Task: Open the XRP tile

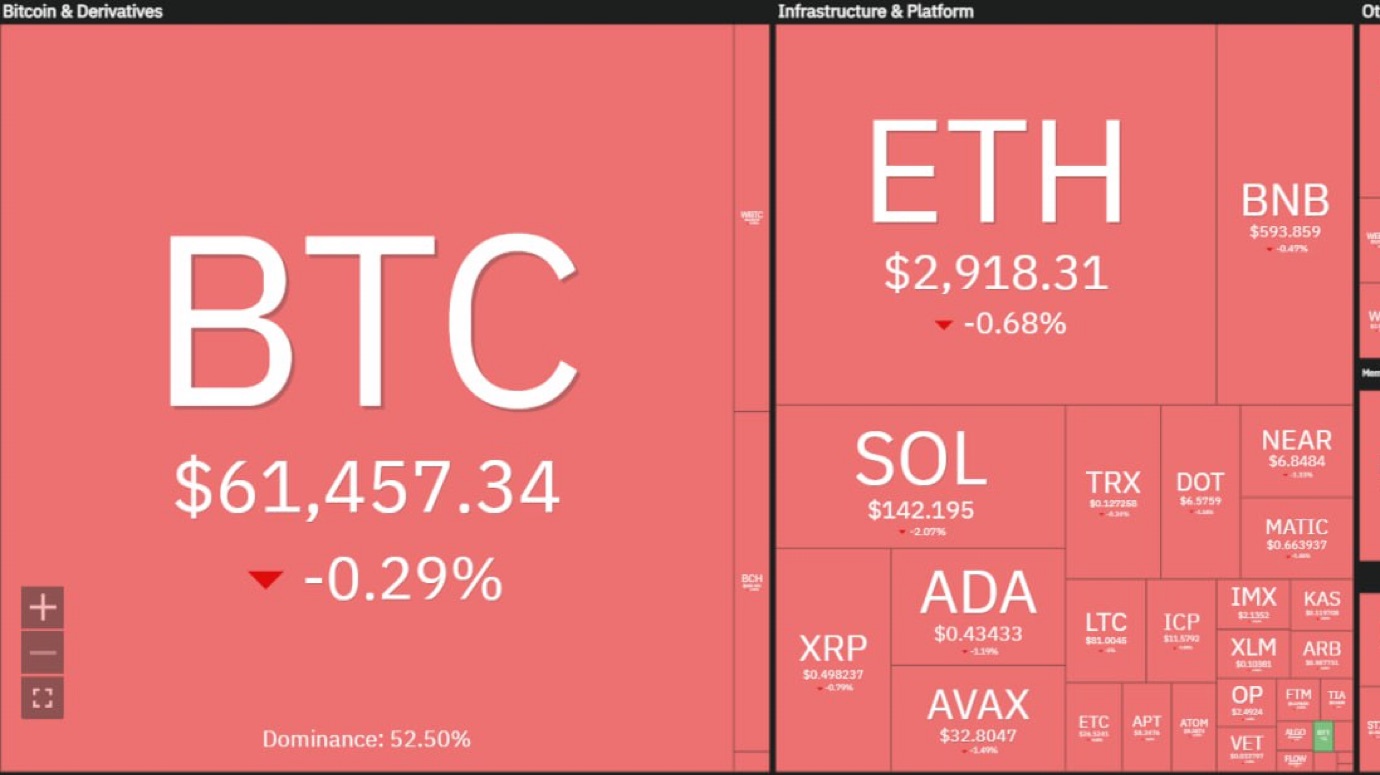Action: [x=833, y=659]
